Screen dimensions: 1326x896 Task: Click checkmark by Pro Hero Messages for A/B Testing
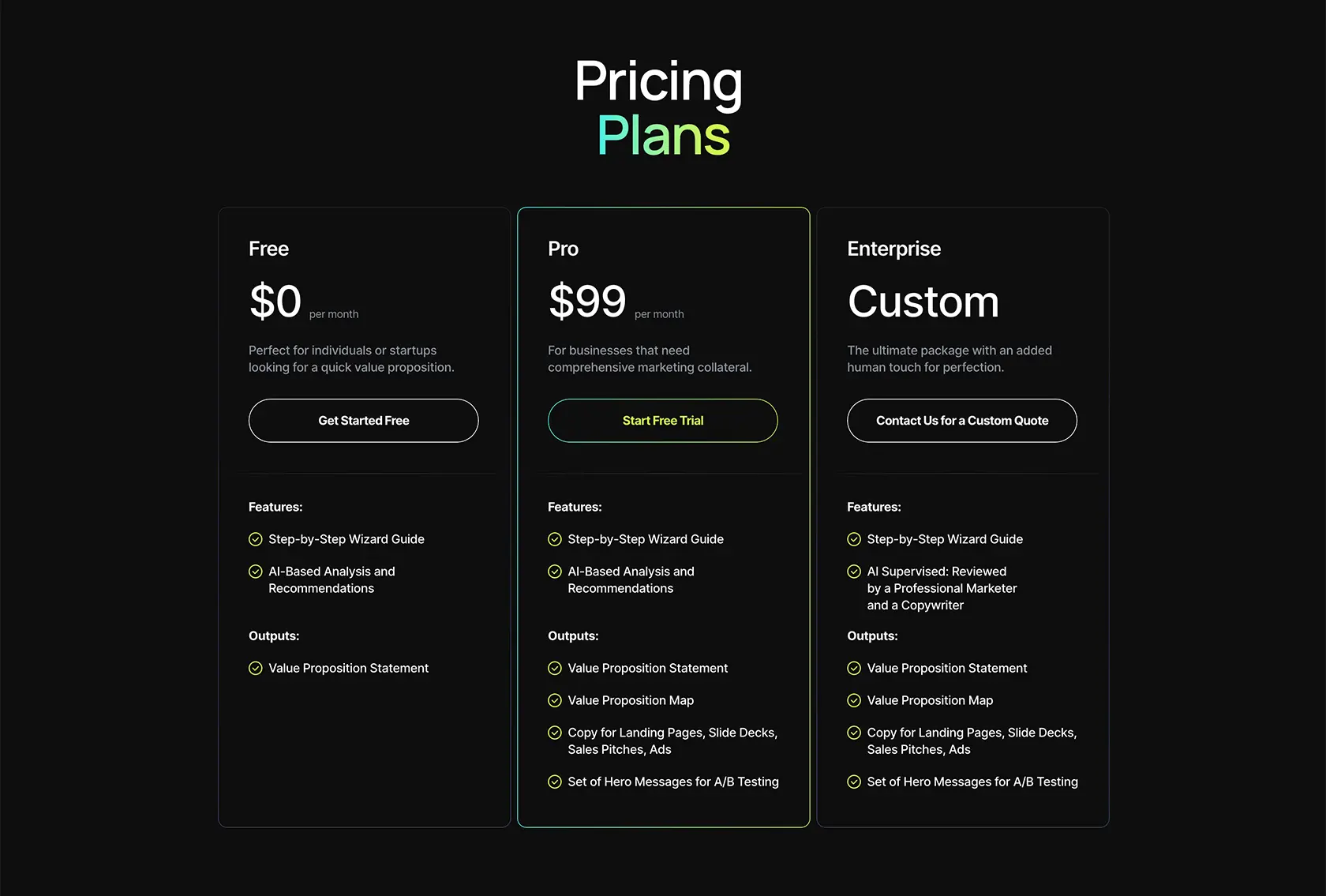[555, 782]
